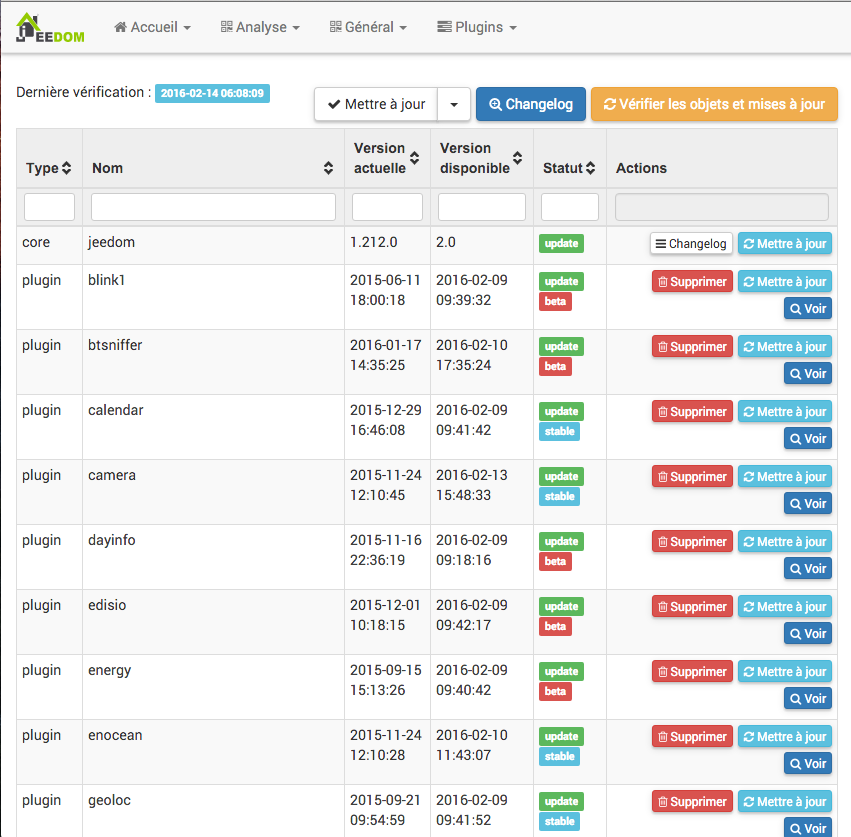This screenshot has width=851, height=837.
Task: Update the camera plugin
Action: (785, 477)
